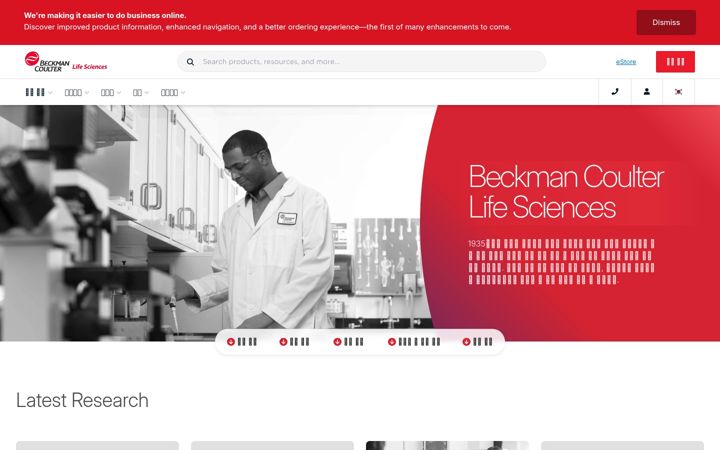This screenshot has height=450, width=720.
Task: Click the banner text 'We're making it easier to do business online.'
Action: tap(105, 15)
